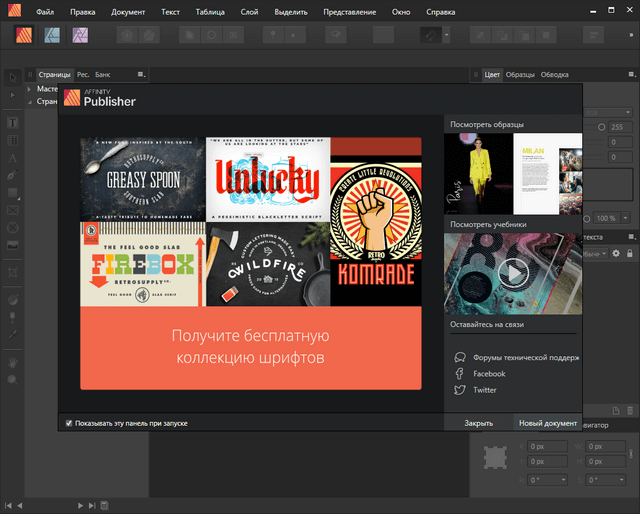
Task: Switch to the Publisher persona icon
Action: tap(23, 35)
